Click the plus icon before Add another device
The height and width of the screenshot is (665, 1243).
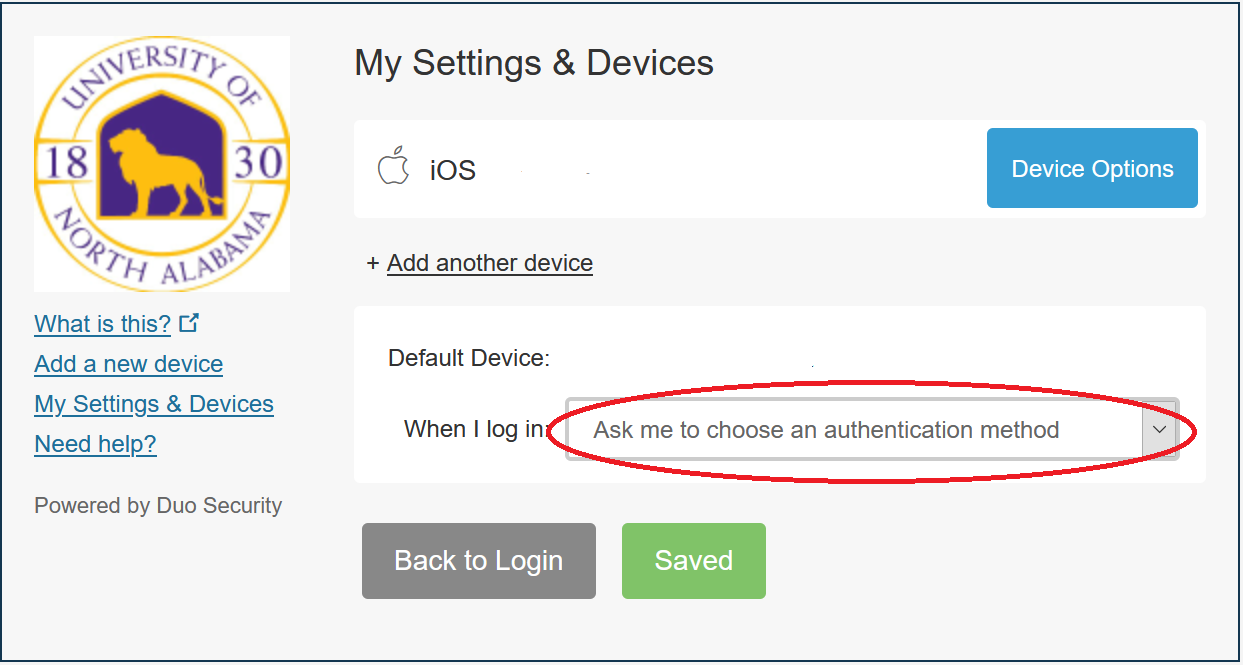(373, 263)
